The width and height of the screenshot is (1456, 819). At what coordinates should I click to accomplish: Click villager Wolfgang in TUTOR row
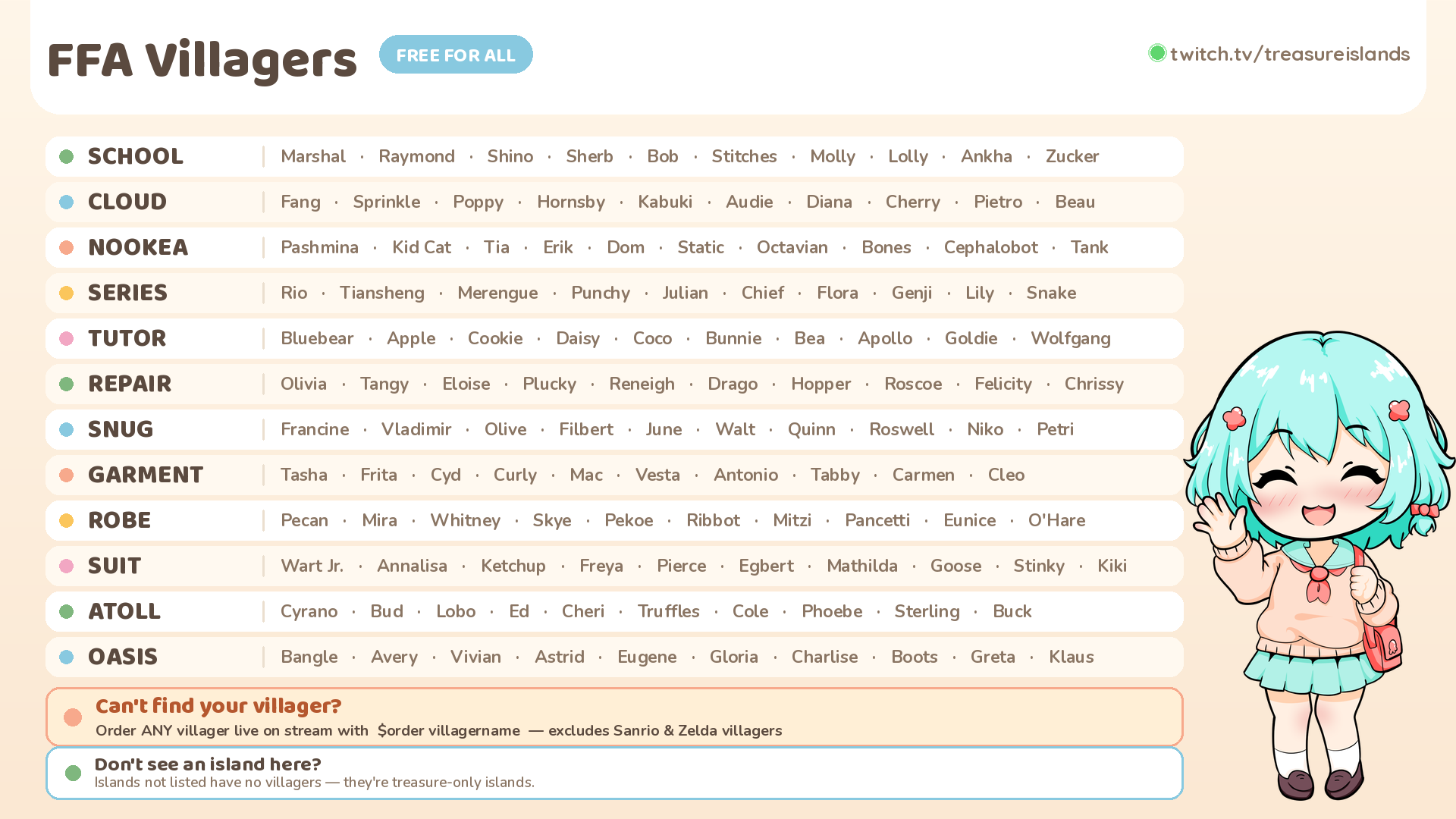pyautogui.click(x=1070, y=338)
